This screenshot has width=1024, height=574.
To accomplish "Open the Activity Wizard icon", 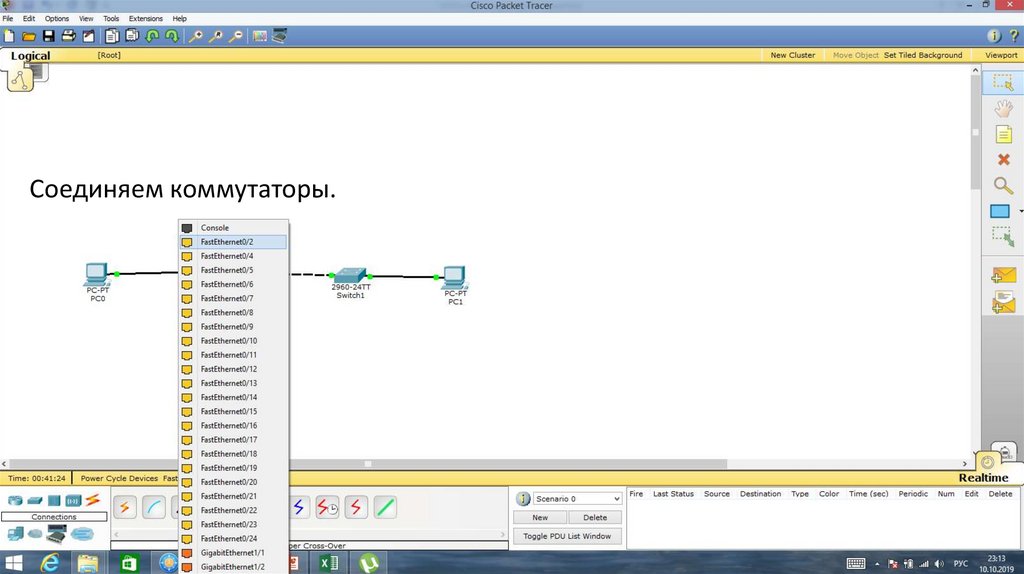I will [x=88, y=36].
